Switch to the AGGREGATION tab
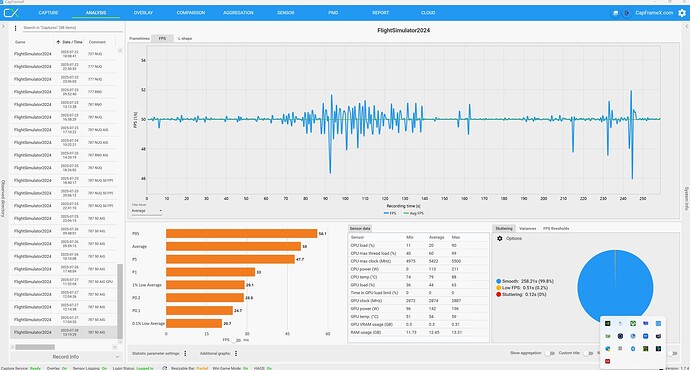690x370 pixels. pyautogui.click(x=238, y=13)
